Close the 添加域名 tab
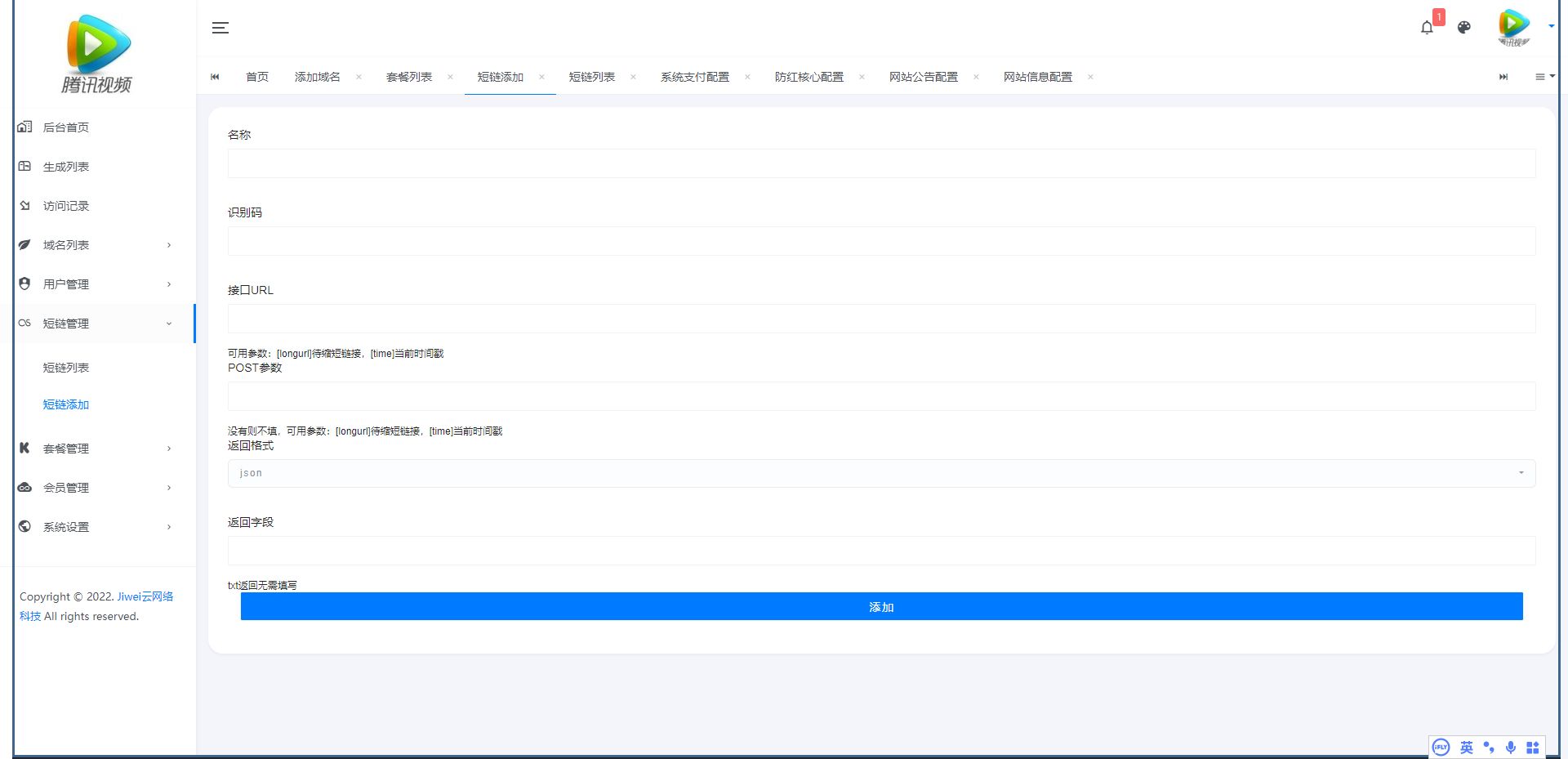The image size is (1568, 759). (359, 77)
